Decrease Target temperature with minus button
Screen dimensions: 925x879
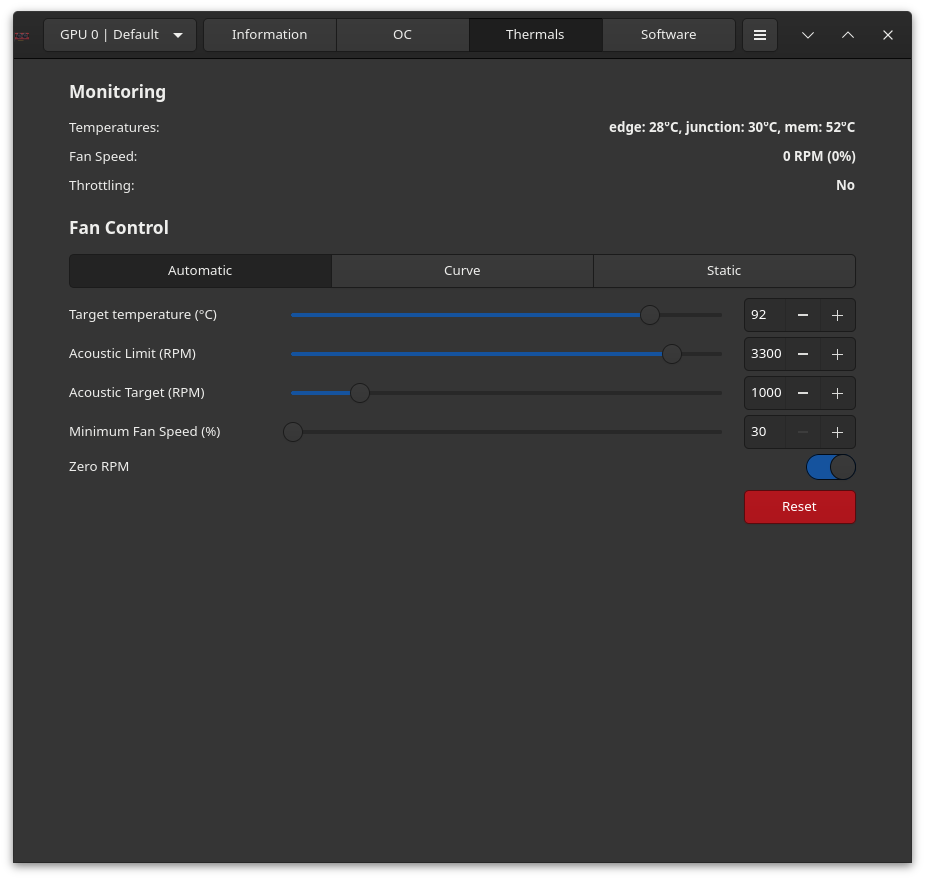coord(802,315)
